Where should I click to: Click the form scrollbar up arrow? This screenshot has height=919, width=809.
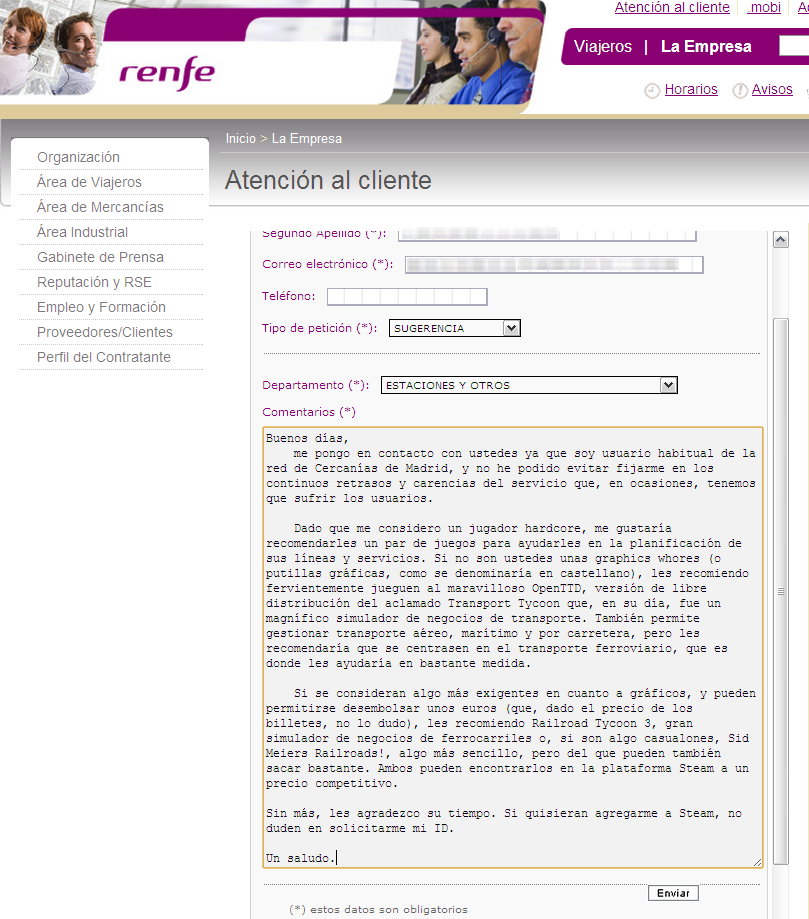point(781,240)
